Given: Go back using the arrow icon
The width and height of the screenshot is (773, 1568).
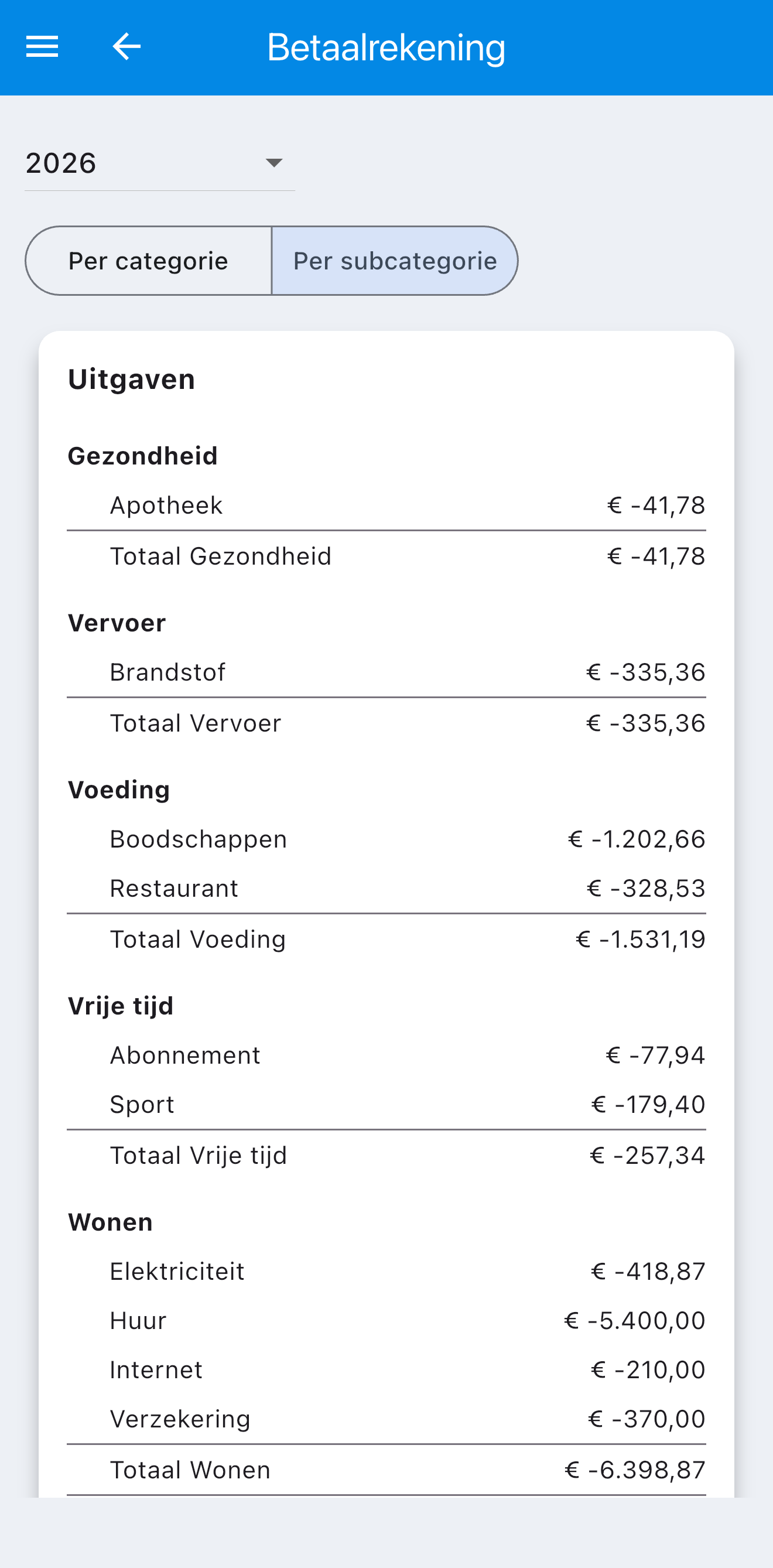Looking at the screenshot, I should [126, 46].
